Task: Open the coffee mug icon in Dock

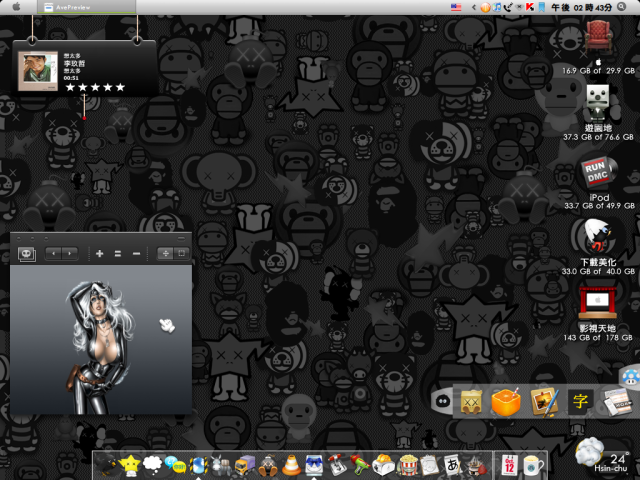Action: 533,465
